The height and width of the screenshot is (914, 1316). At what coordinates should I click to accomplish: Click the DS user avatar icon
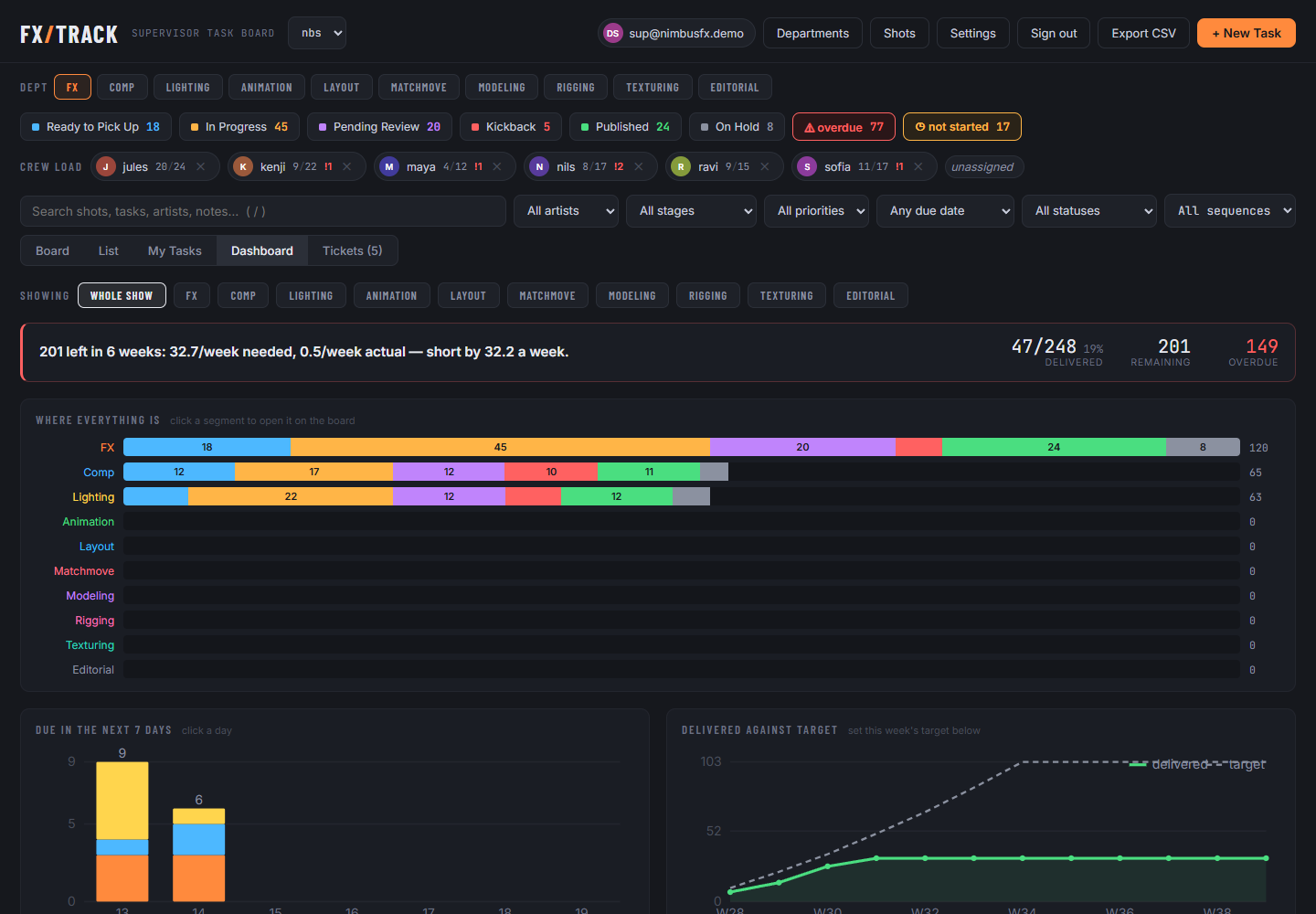pyautogui.click(x=612, y=33)
